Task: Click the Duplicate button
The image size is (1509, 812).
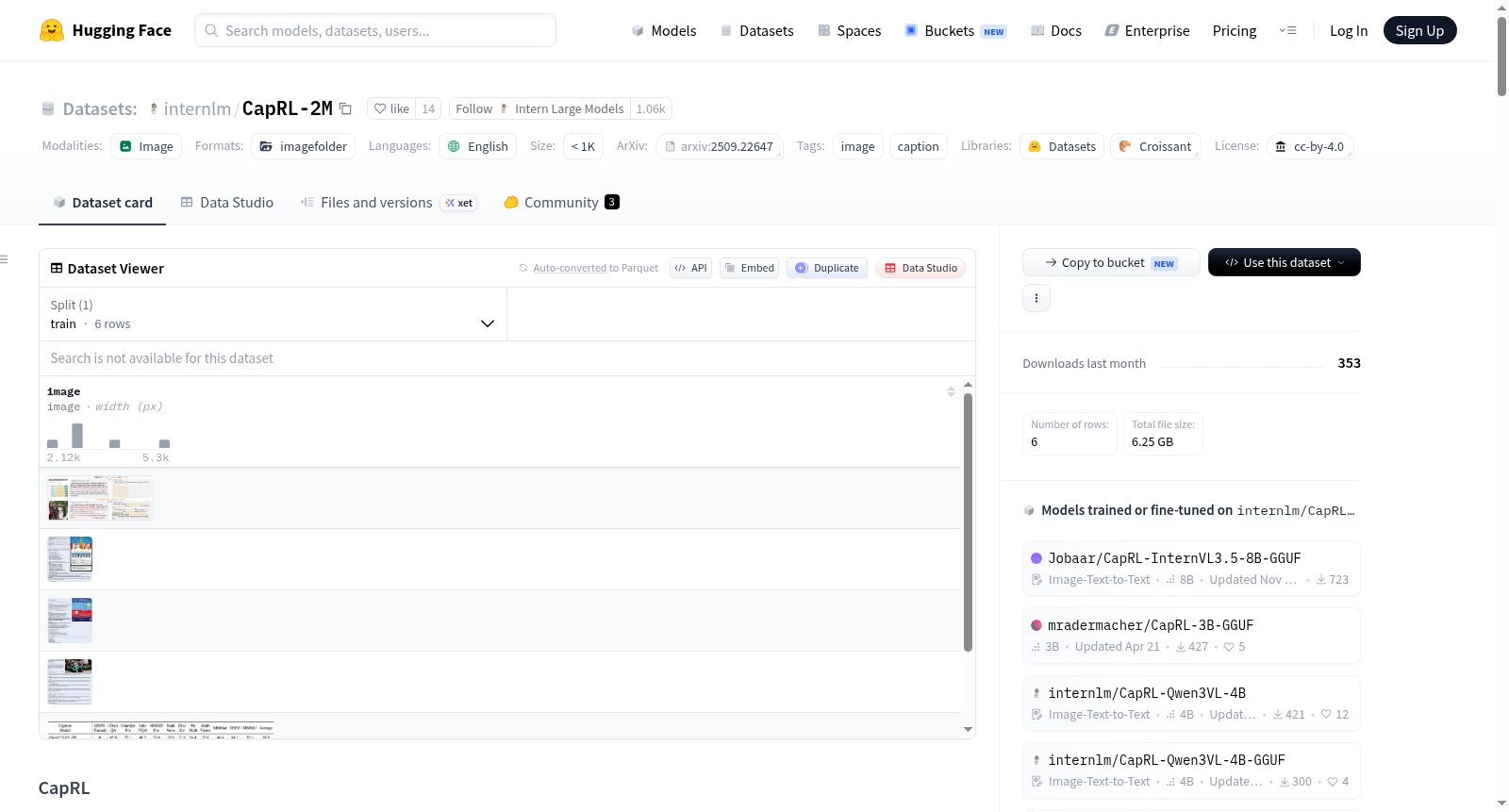Action: (827, 268)
